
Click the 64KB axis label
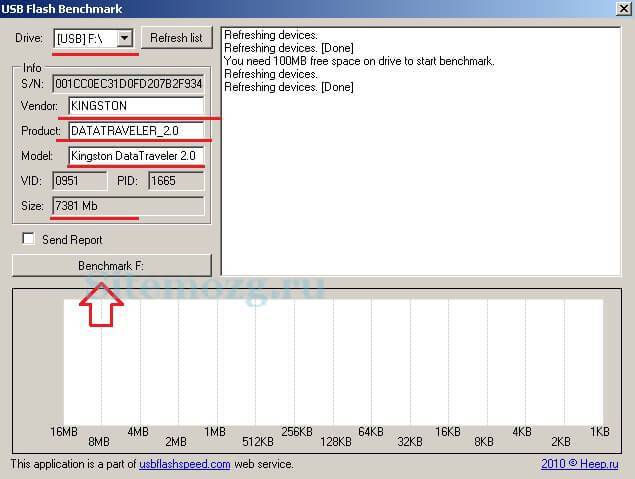coord(371,432)
